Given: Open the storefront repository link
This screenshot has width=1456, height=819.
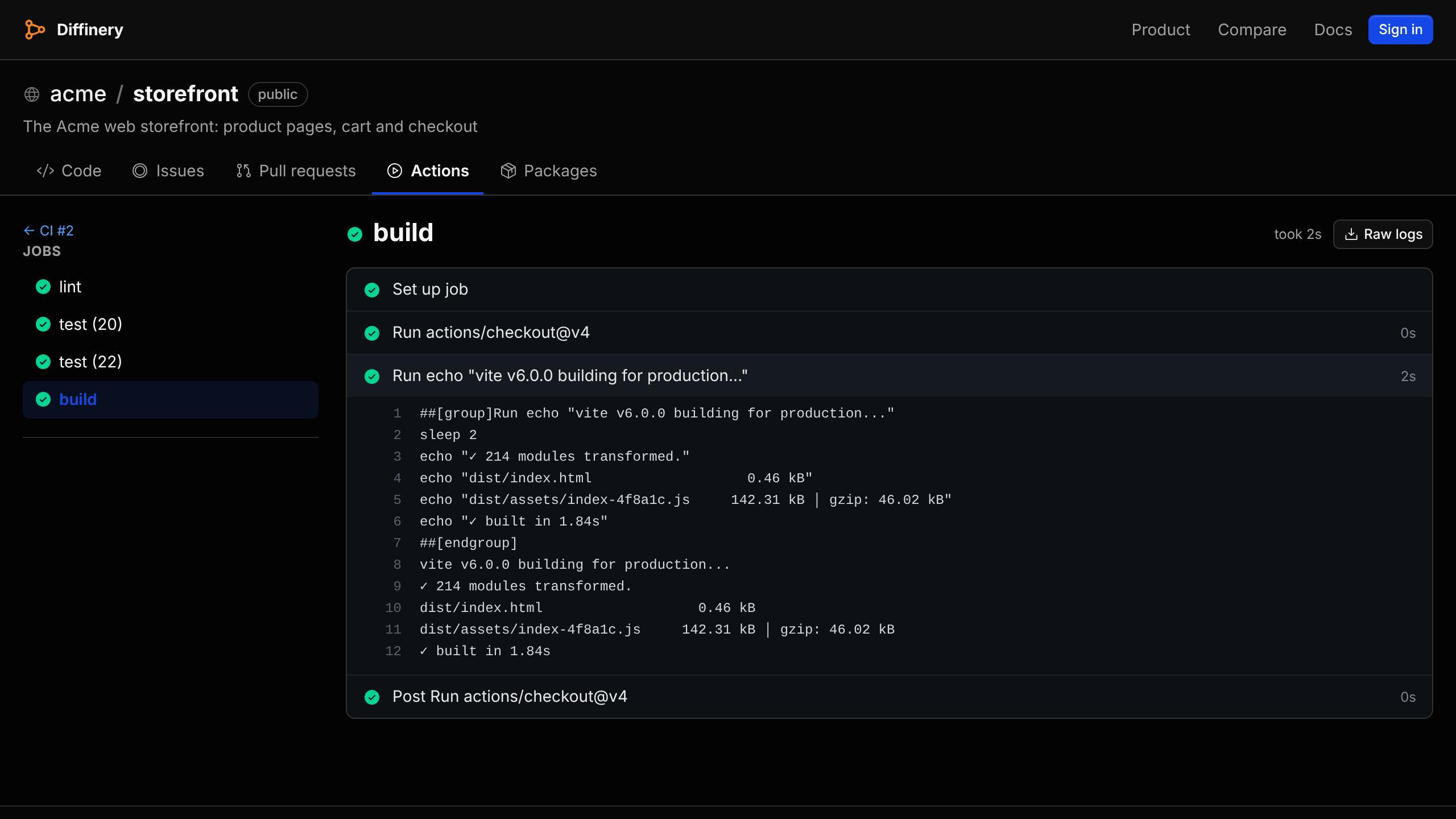Looking at the screenshot, I should 185,94.
